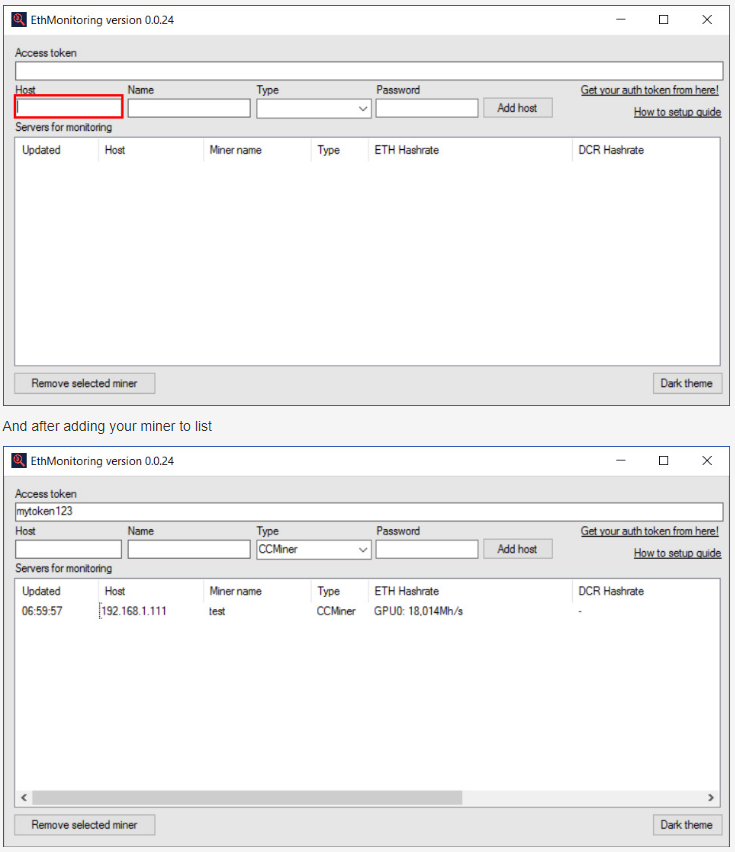Click the Password field in upper window
735x852 pixels.
(x=426, y=108)
